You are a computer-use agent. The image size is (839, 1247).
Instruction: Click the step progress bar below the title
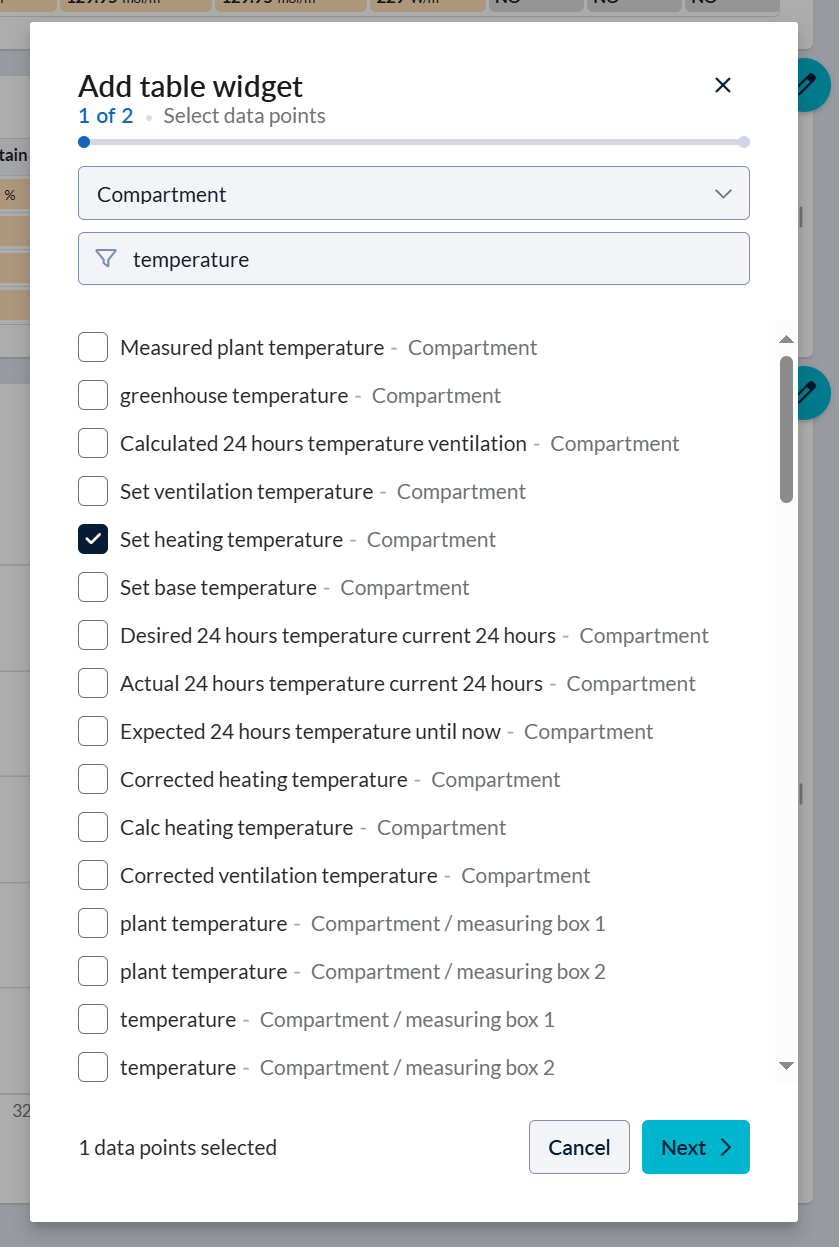tap(413, 142)
